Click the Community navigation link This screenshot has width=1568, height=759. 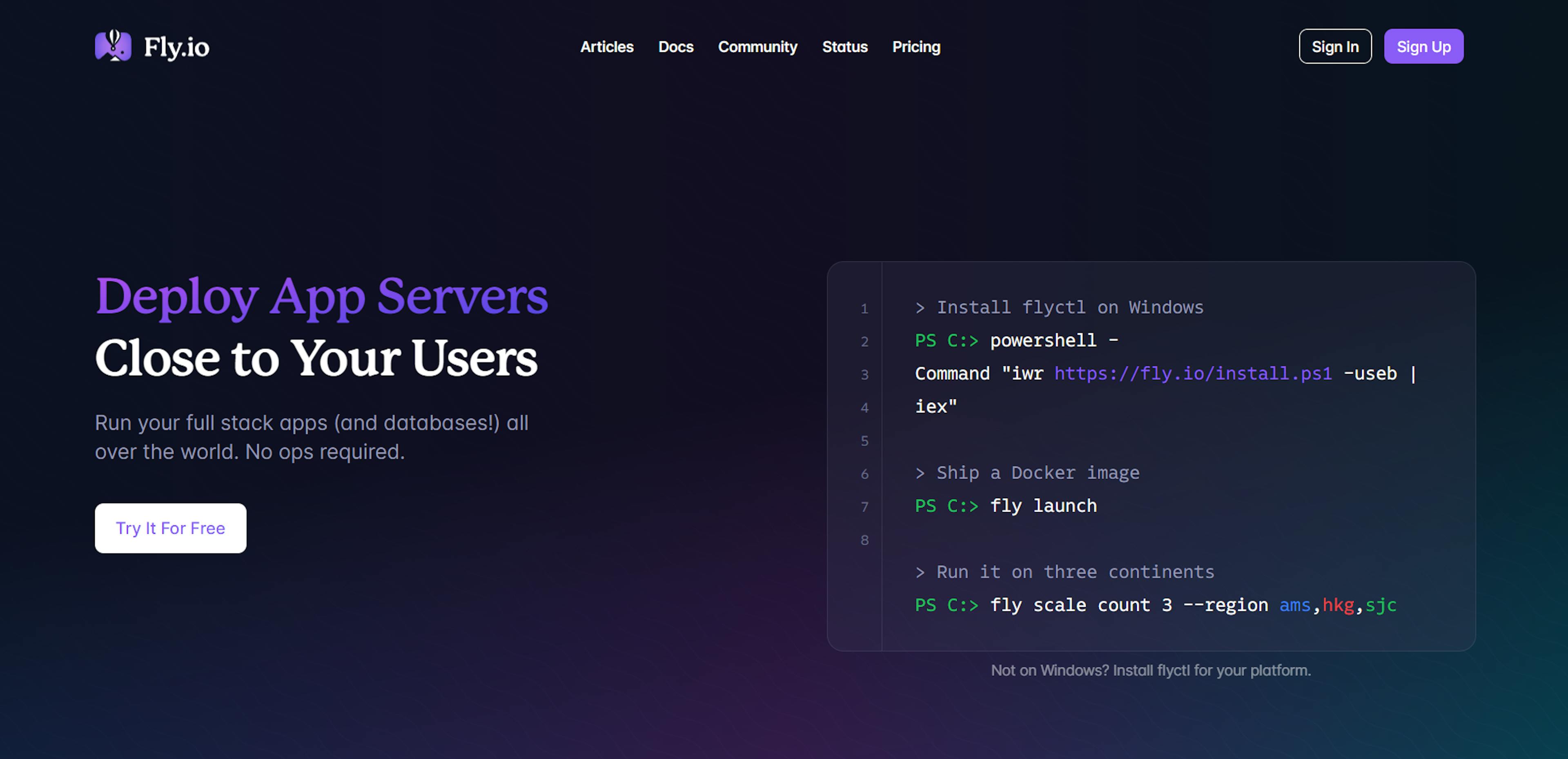(x=758, y=47)
